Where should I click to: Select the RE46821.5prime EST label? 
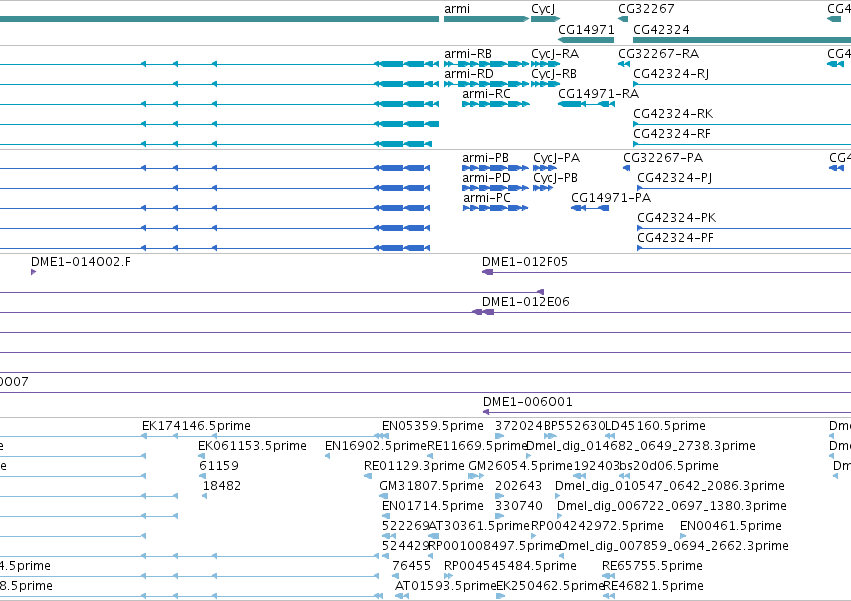pyautogui.click(x=653, y=587)
